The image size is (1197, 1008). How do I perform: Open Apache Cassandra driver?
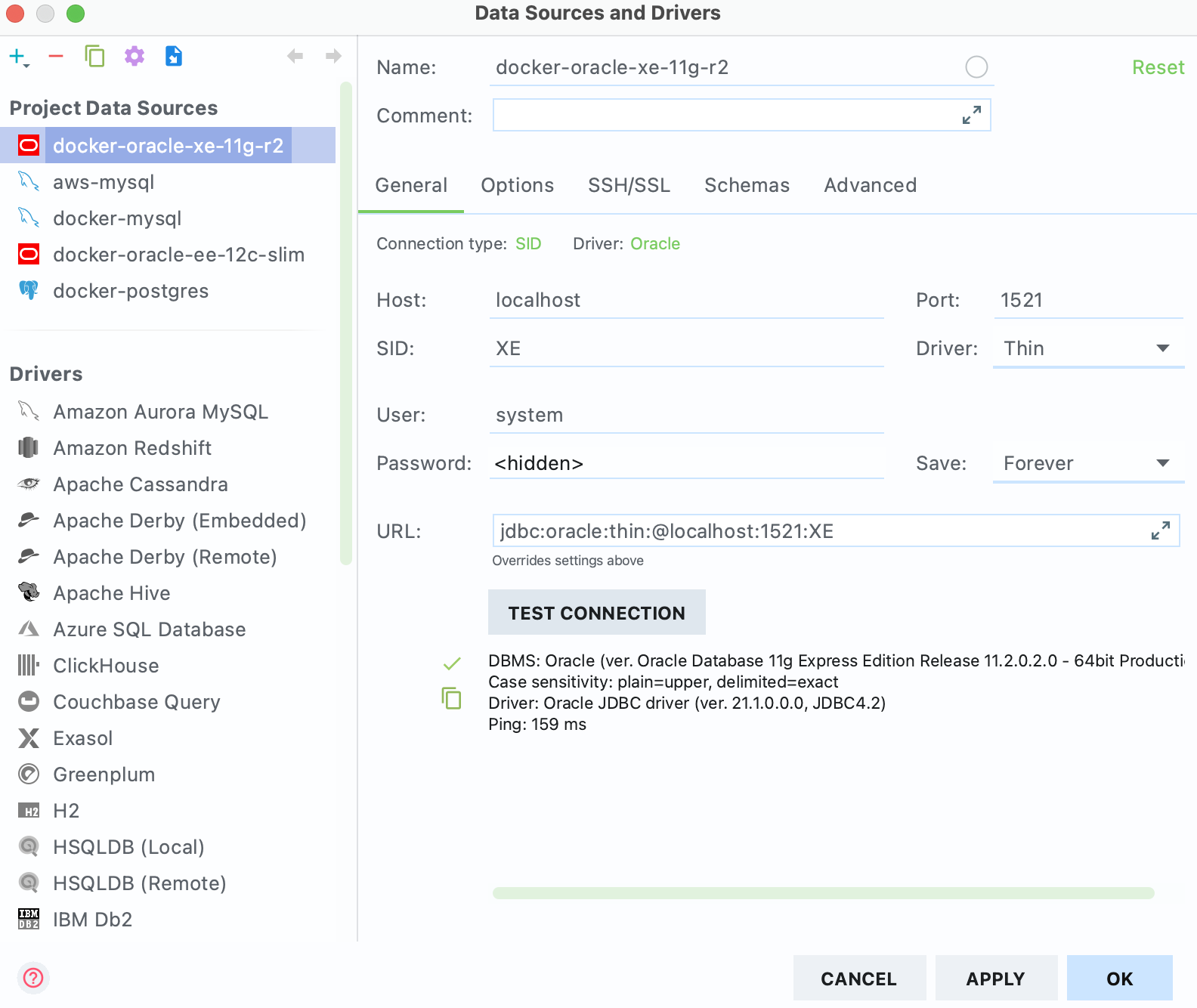coord(168,484)
